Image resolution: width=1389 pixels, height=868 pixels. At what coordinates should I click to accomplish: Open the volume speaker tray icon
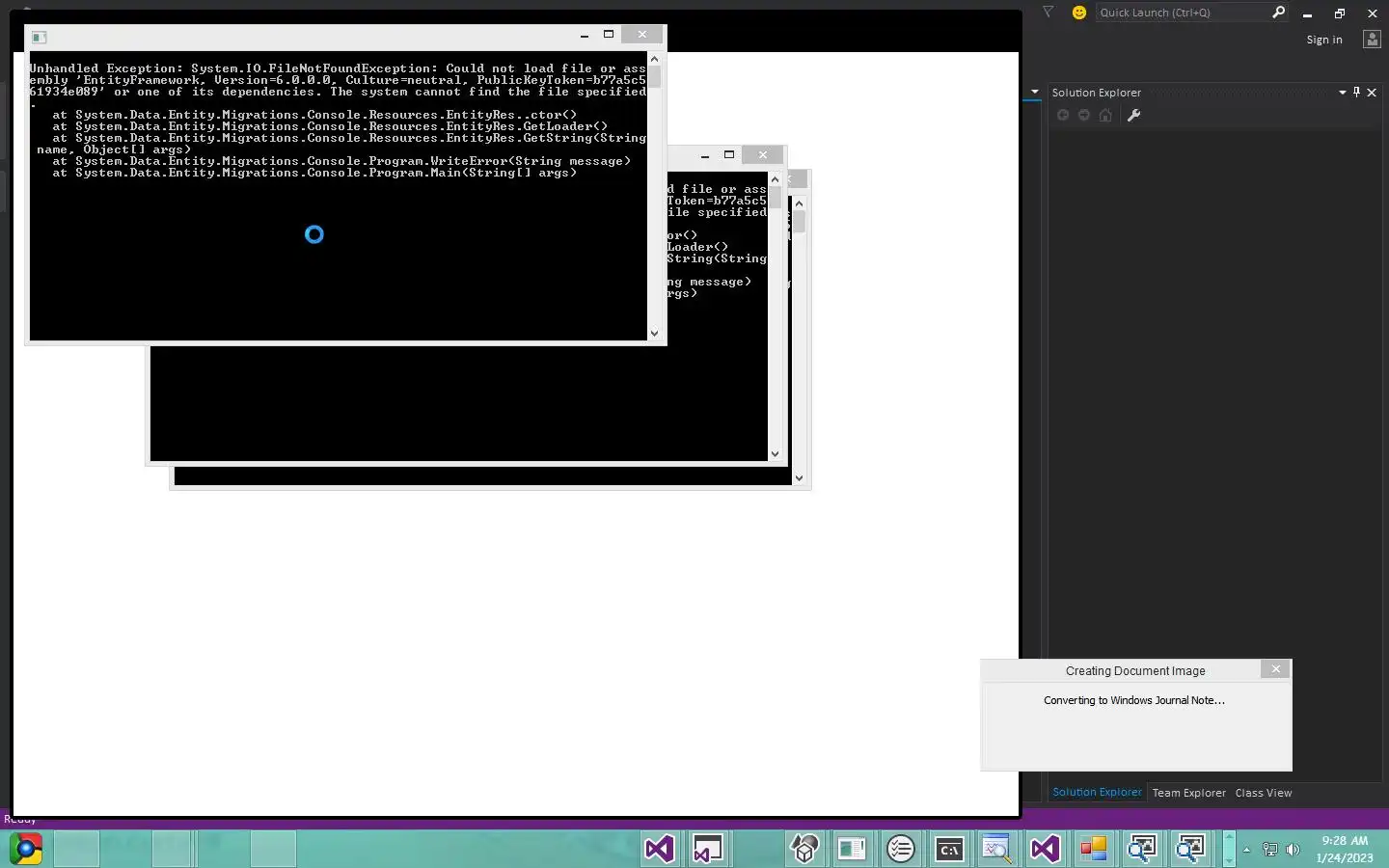pyautogui.click(x=1293, y=850)
